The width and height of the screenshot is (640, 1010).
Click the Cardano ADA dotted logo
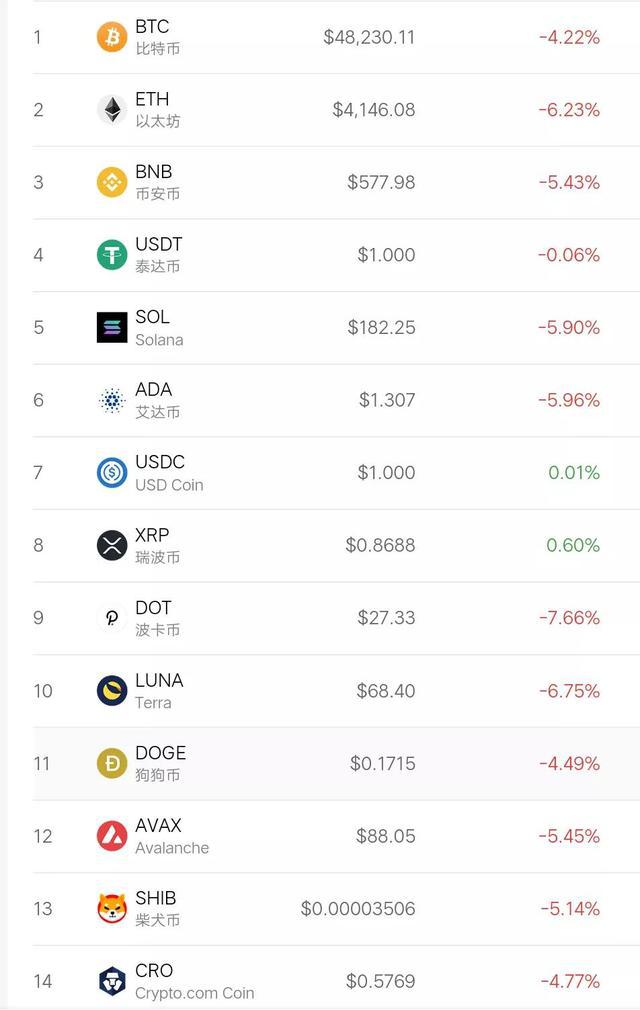click(112, 400)
